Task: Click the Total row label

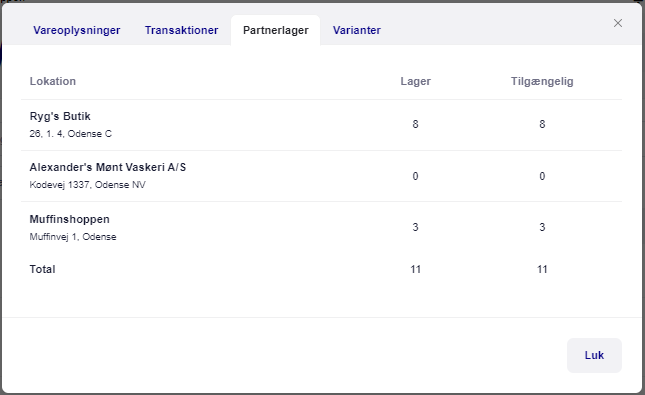Action: 42,269
